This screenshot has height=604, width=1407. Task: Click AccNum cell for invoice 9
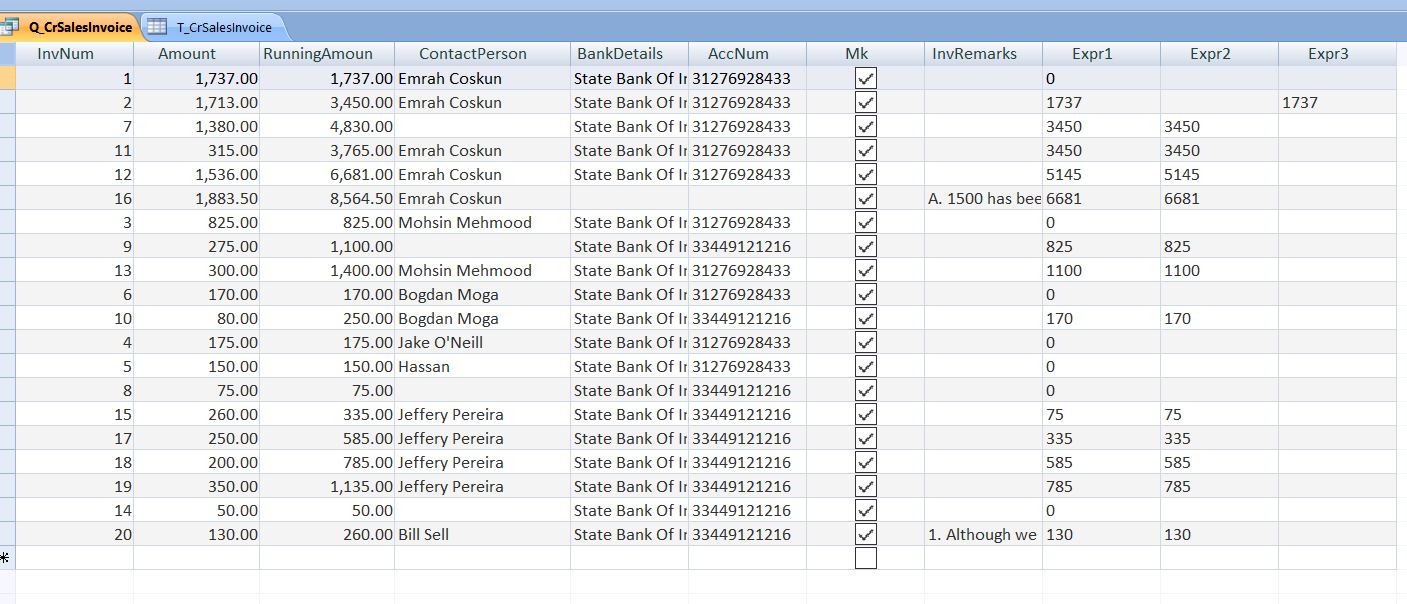tap(747, 246)
